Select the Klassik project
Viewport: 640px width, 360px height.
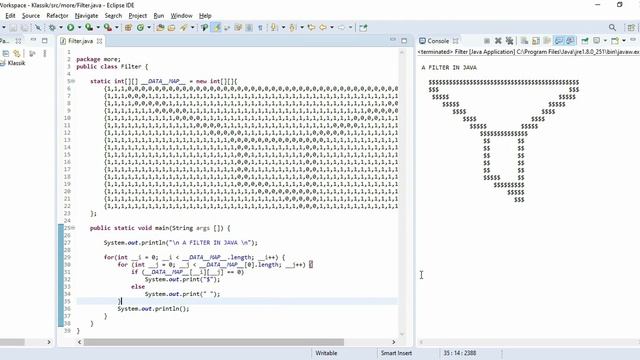click(16, 63)
